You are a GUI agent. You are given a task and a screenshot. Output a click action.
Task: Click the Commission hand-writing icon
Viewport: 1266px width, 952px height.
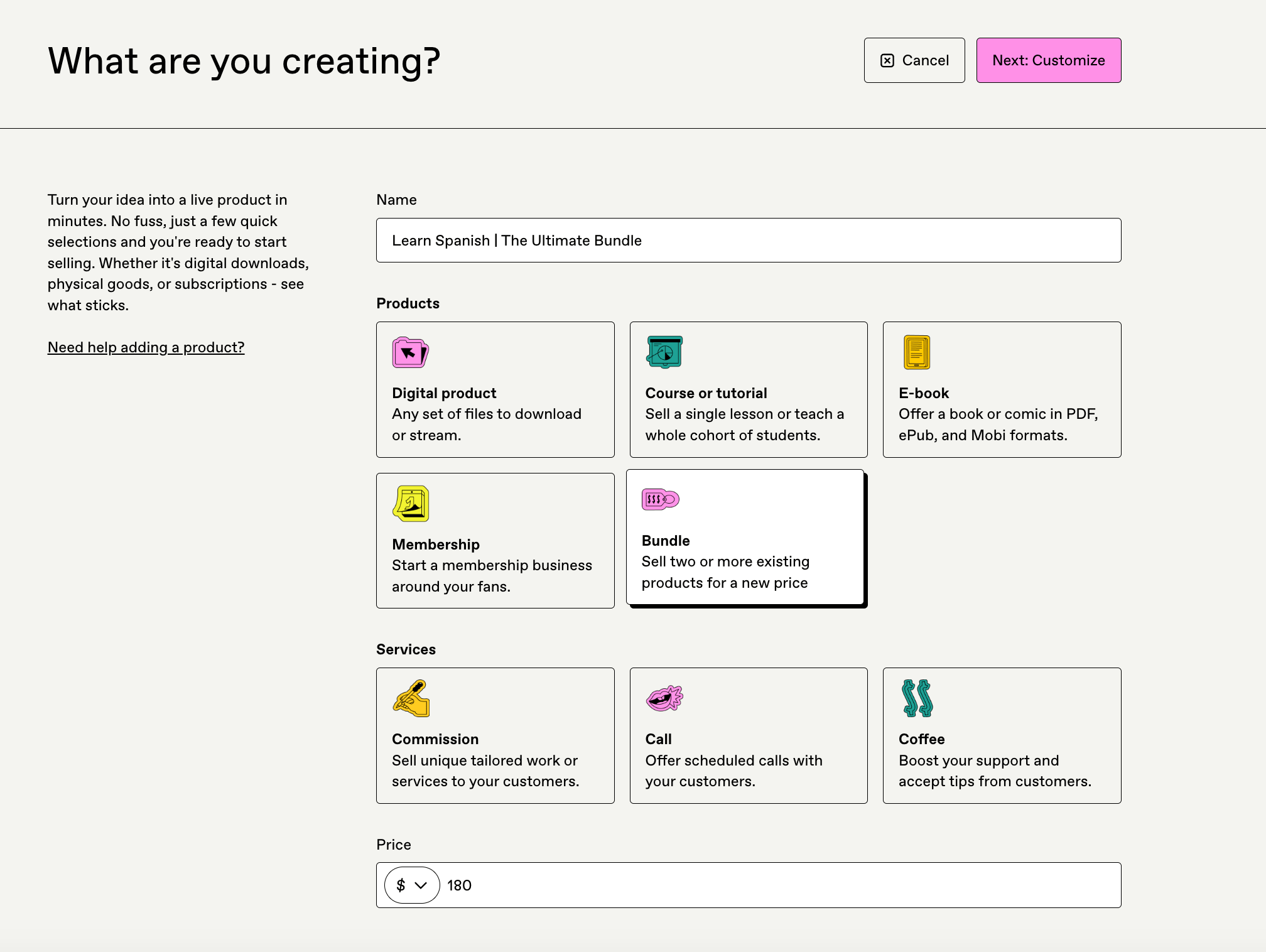(411, 698)
